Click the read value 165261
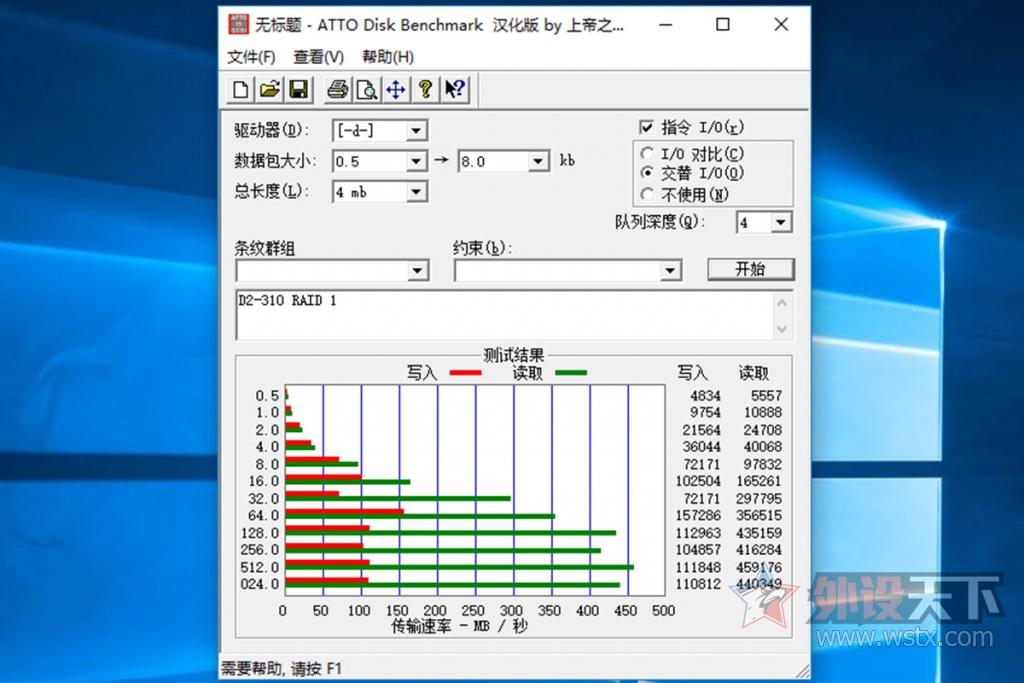The height and width of the screenshot is (683, 1024). [x=759, y=481]
